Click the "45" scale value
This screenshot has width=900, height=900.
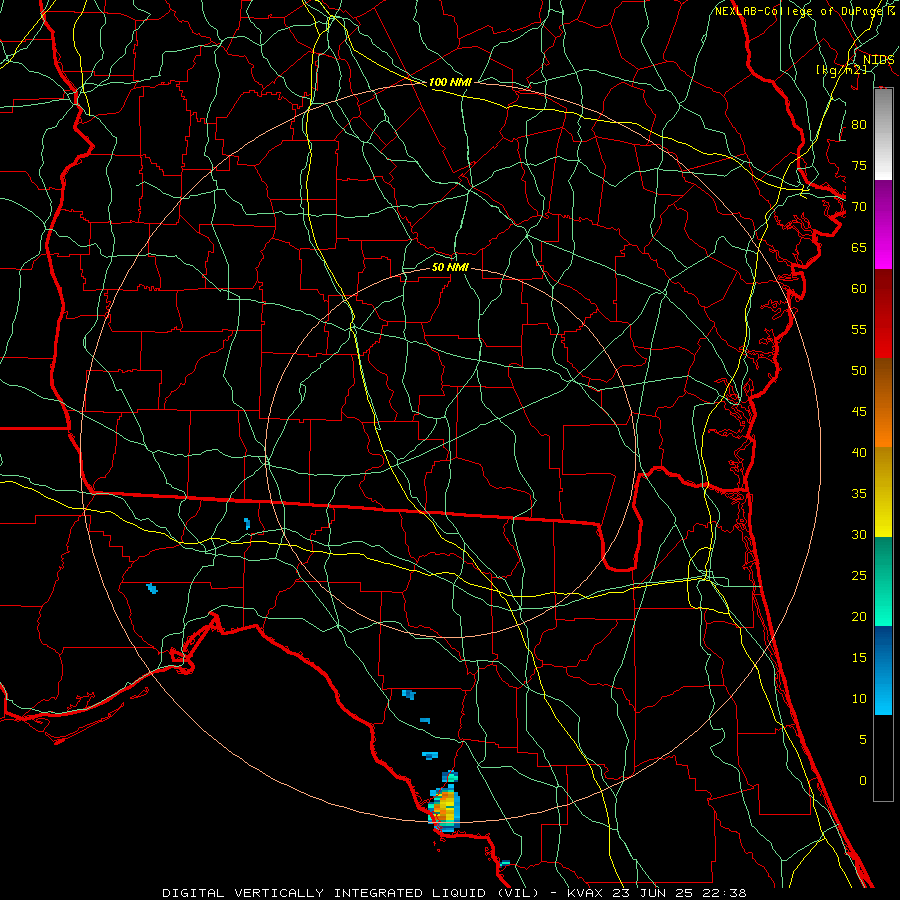[x=859, y=412]
